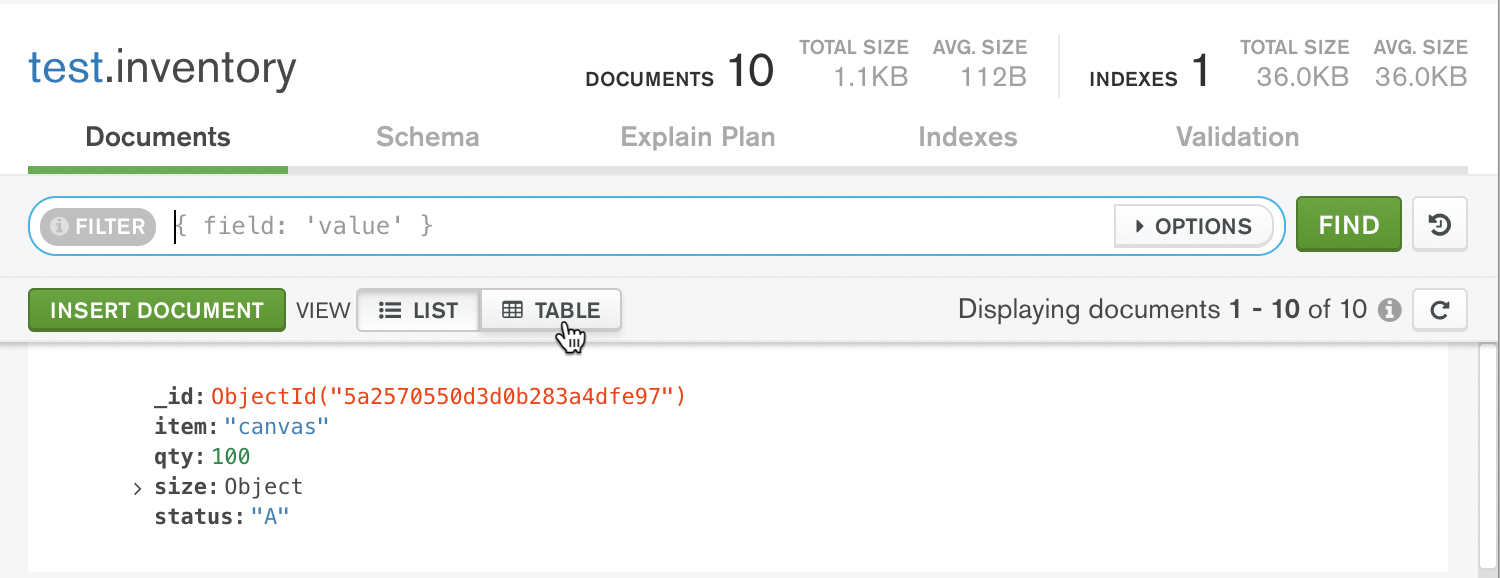Click the refresh documents icon
This screenshot has width=1500, height=578.
pos(1440,309)
